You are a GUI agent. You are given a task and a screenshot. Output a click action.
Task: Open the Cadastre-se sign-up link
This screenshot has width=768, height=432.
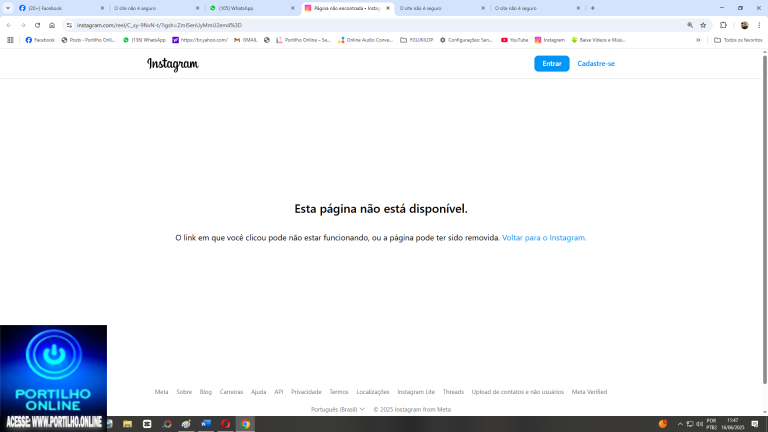click(x=596, y=64)
